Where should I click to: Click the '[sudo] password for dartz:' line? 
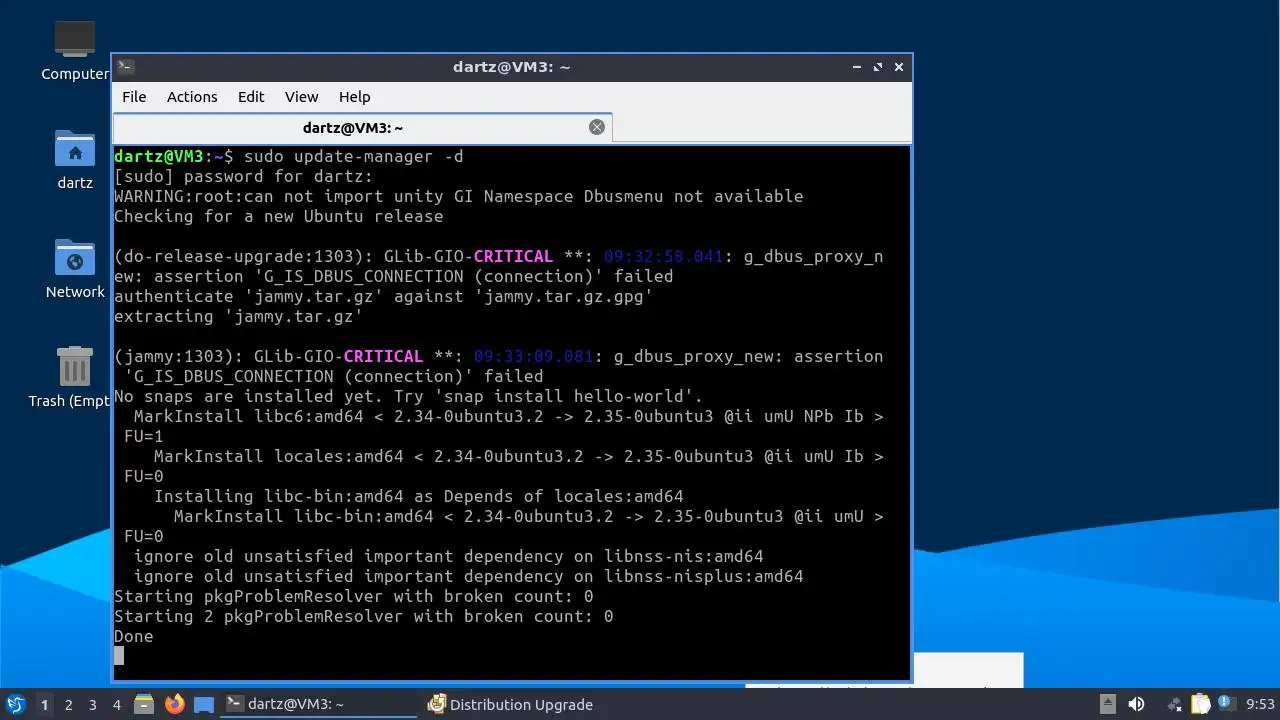click(243, 177)
